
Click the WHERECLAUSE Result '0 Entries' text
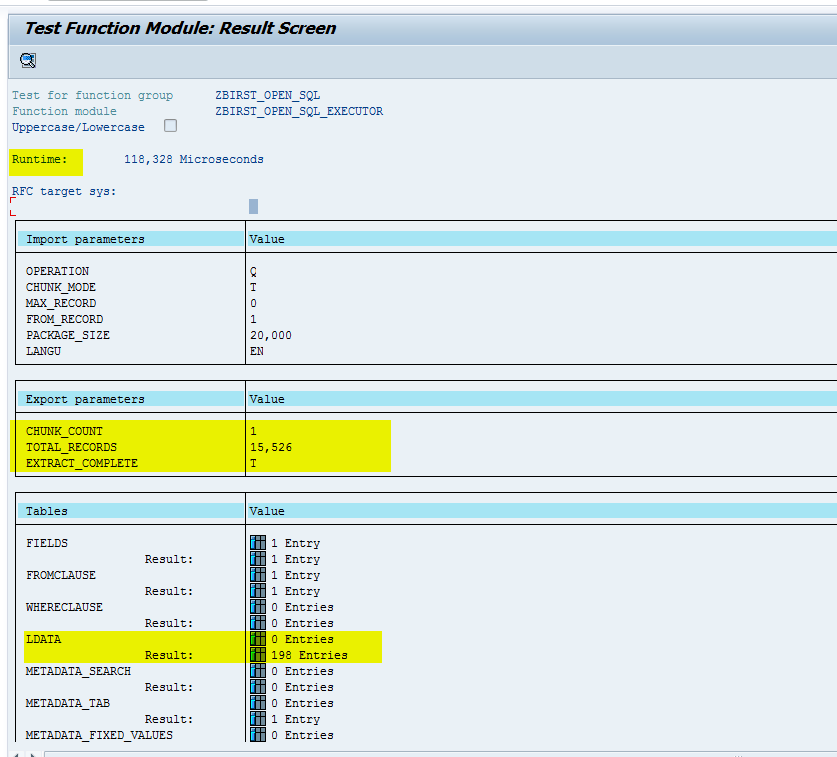(x=302, y=623)
